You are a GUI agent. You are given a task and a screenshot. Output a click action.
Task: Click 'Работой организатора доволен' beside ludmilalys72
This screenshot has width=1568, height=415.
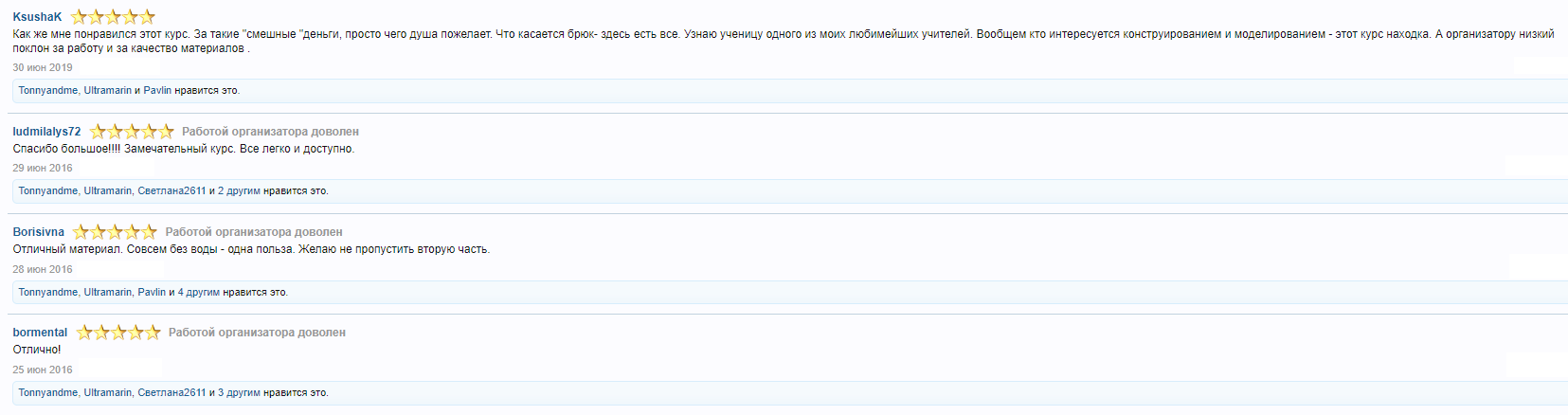click(270, 132)
